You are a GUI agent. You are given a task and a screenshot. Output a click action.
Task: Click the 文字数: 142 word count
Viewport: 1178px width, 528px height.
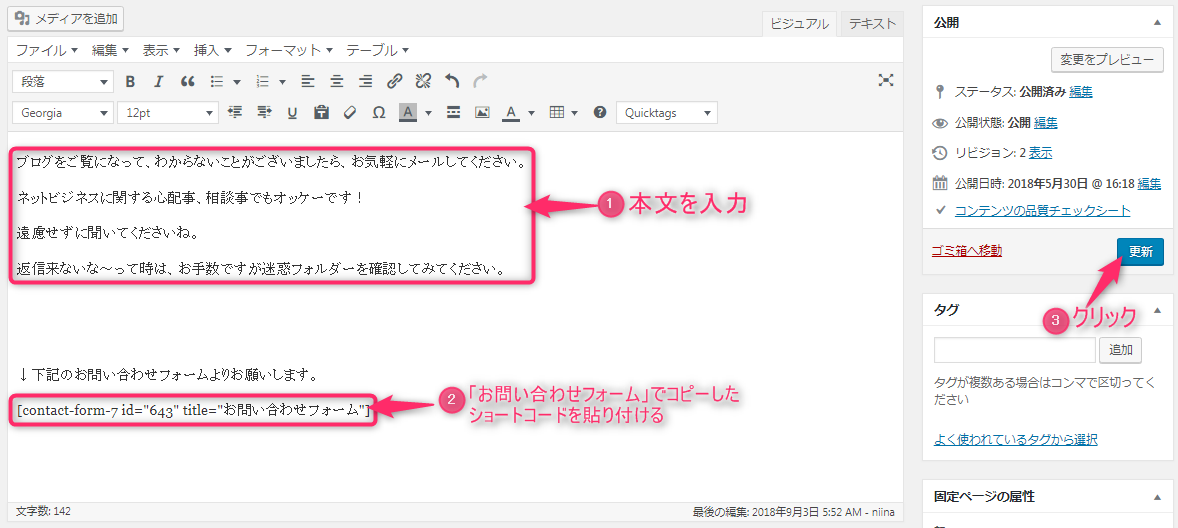[43, 511]
